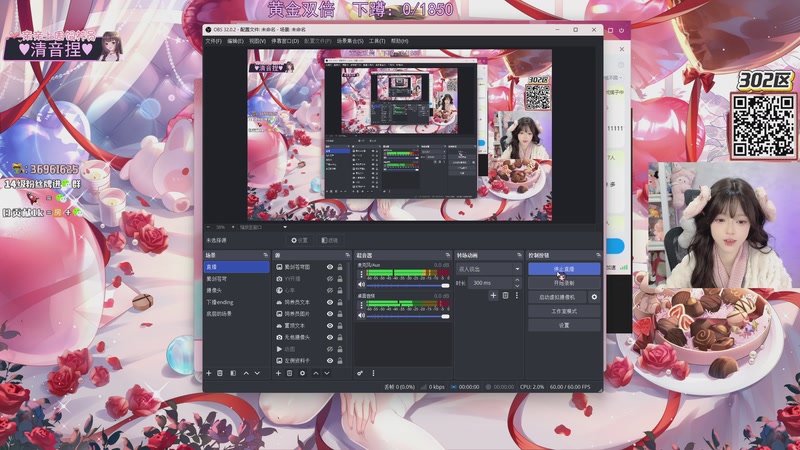Toggle 工作室模式 button

564,311
